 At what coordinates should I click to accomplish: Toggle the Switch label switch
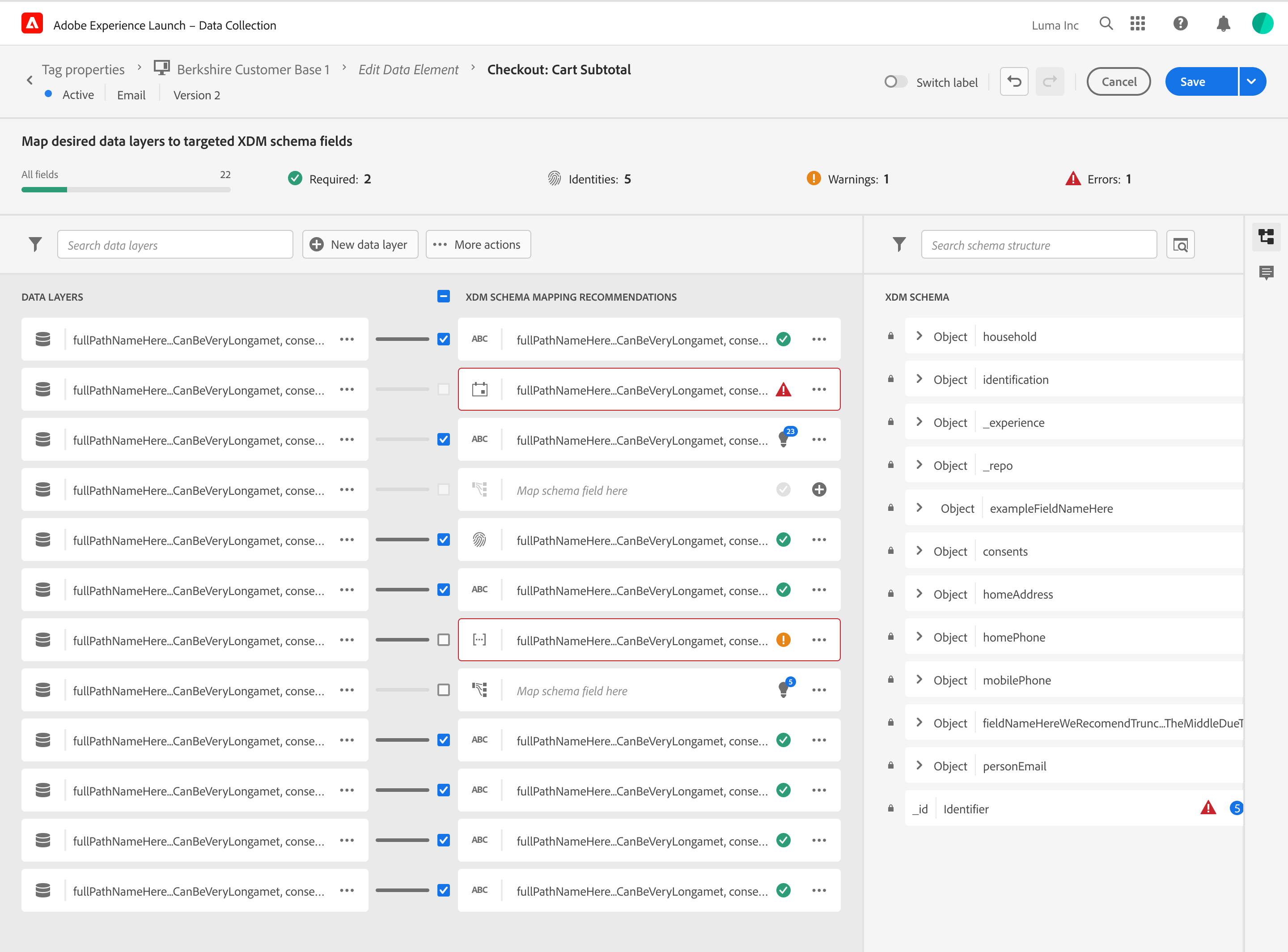pyautogui.click(x=895, y=82)
